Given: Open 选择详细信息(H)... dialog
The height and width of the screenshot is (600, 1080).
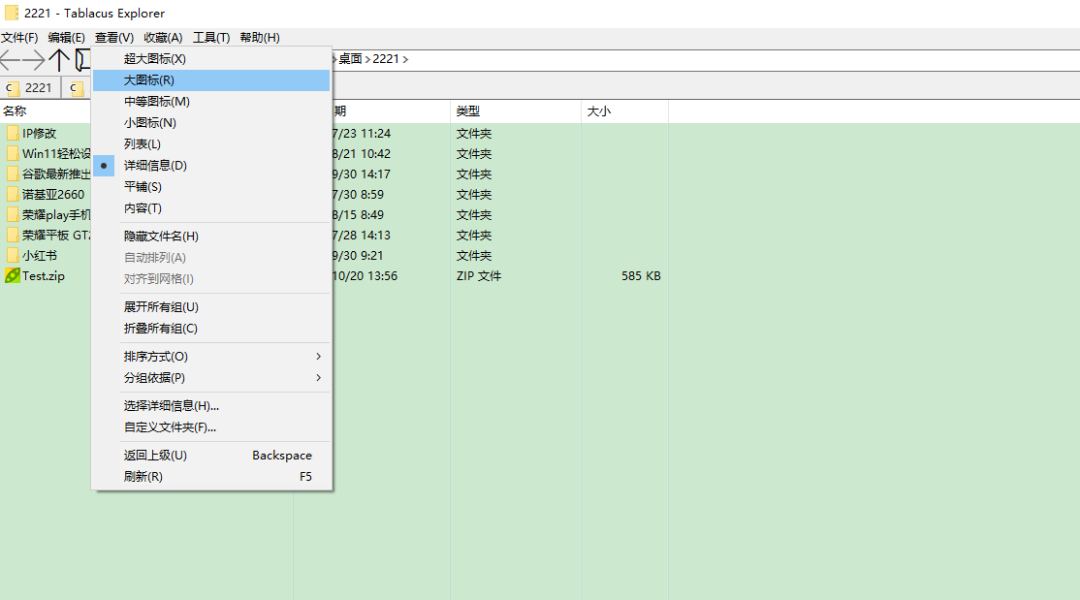Looking at the screenshot, I should tap(211, 406).
